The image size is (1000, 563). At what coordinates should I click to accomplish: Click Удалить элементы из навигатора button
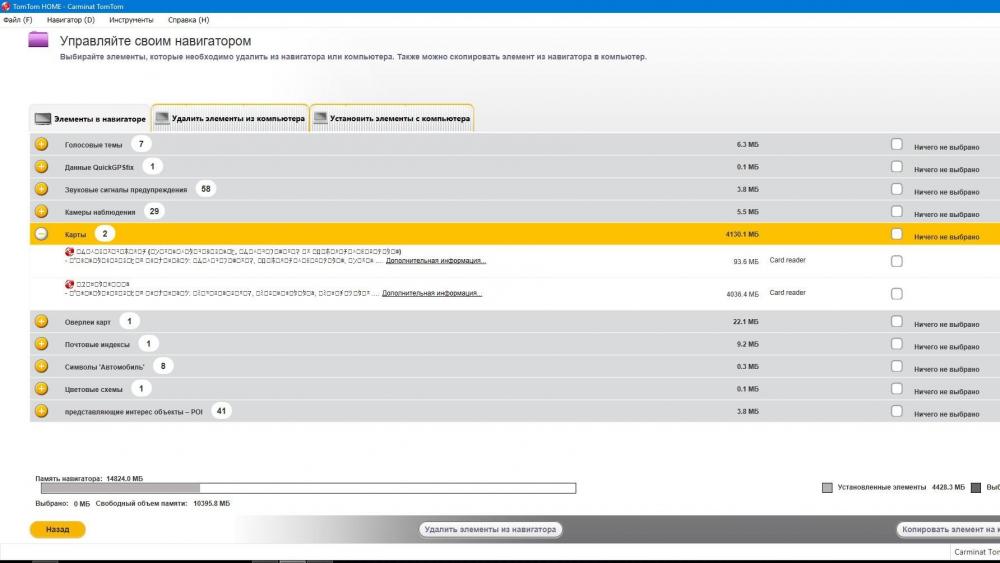point(490,529)
